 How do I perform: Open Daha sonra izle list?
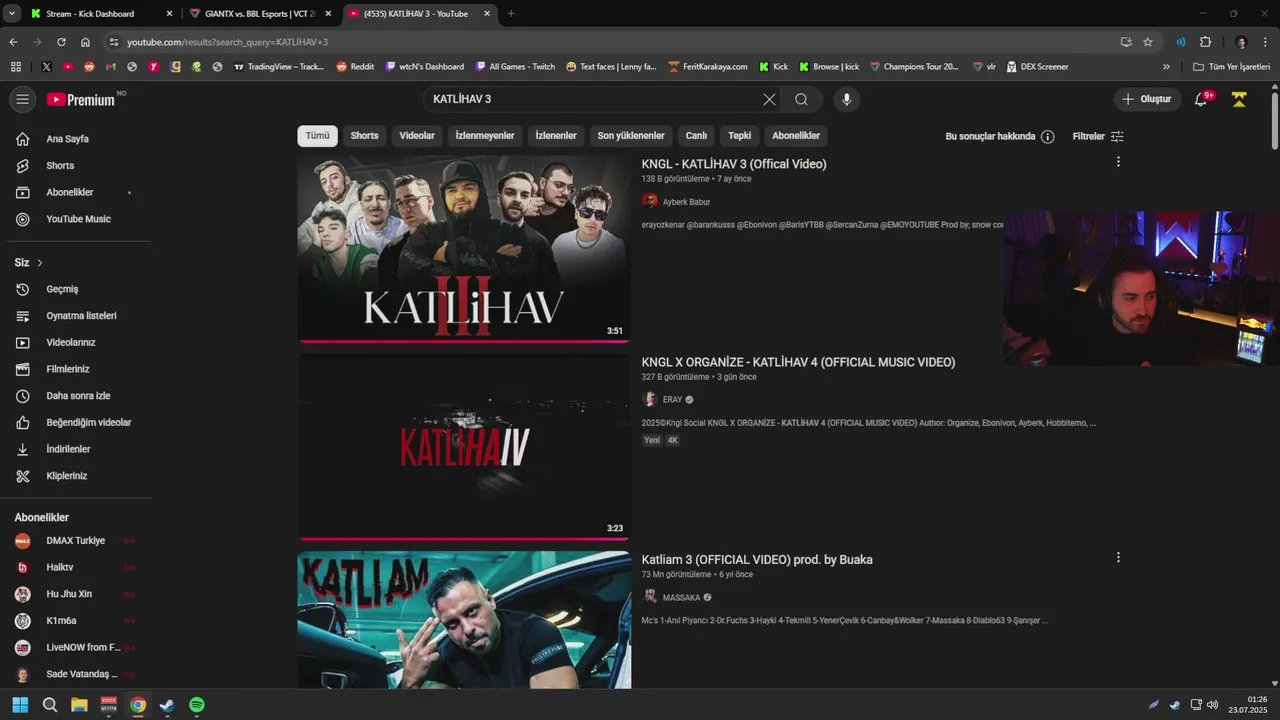click(76, 396)
